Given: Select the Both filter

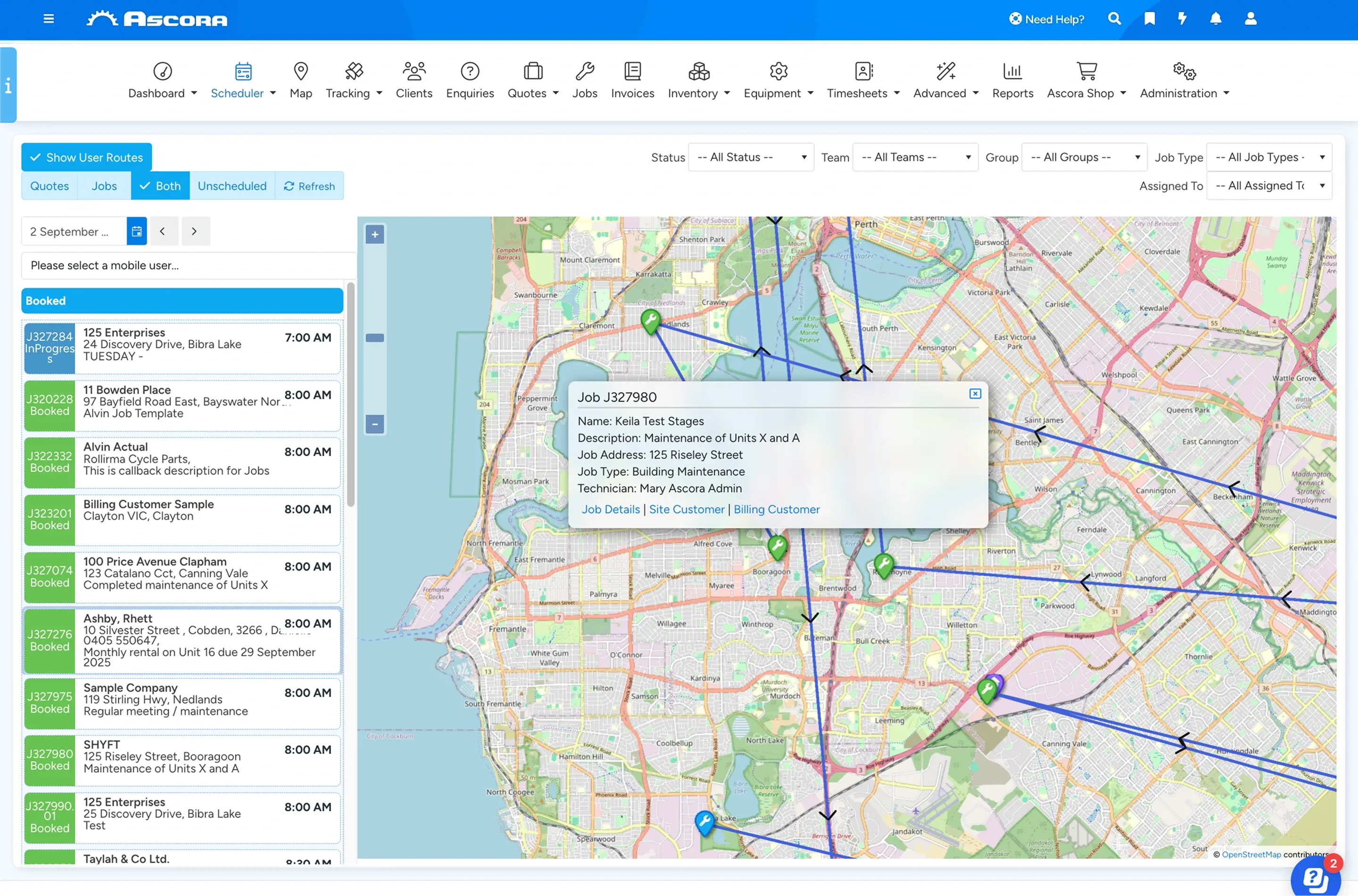Looking at the screenshot, I should (160, 186).
